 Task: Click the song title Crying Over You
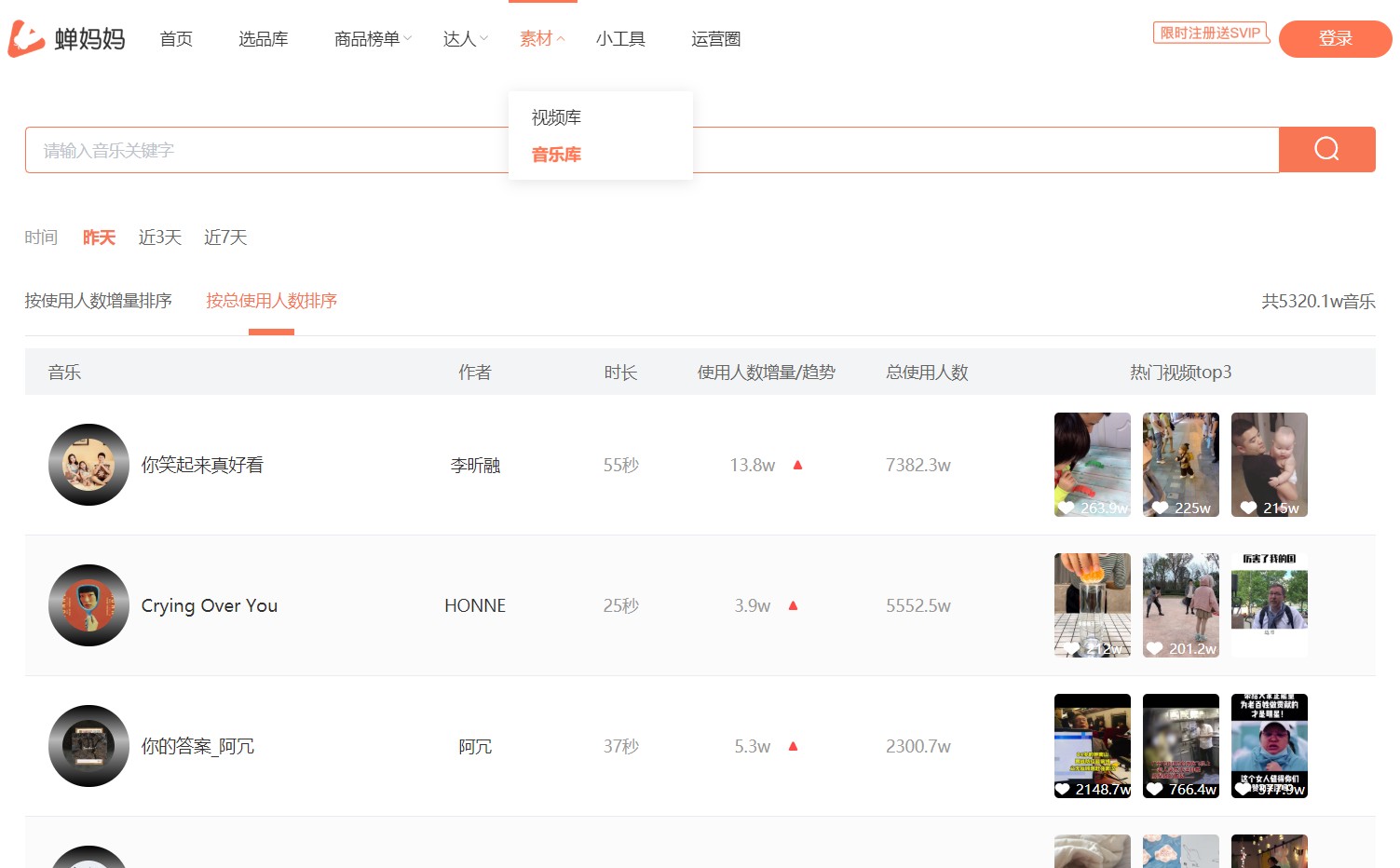pyautogui.click(x=210, y=605)
